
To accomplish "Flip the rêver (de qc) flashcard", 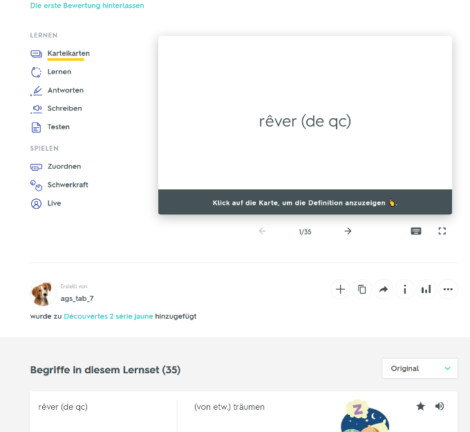I will coord(305,113).
